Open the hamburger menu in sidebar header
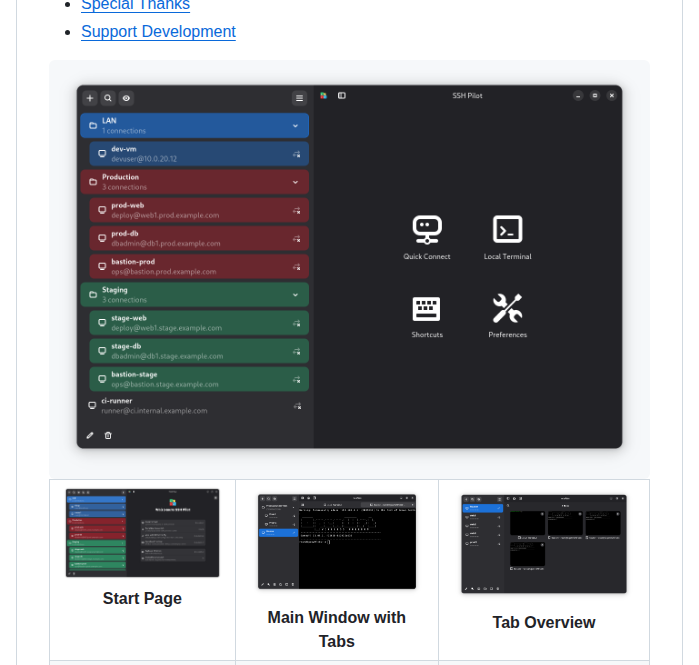Screen dimensions: 699x665 (300, 98)
